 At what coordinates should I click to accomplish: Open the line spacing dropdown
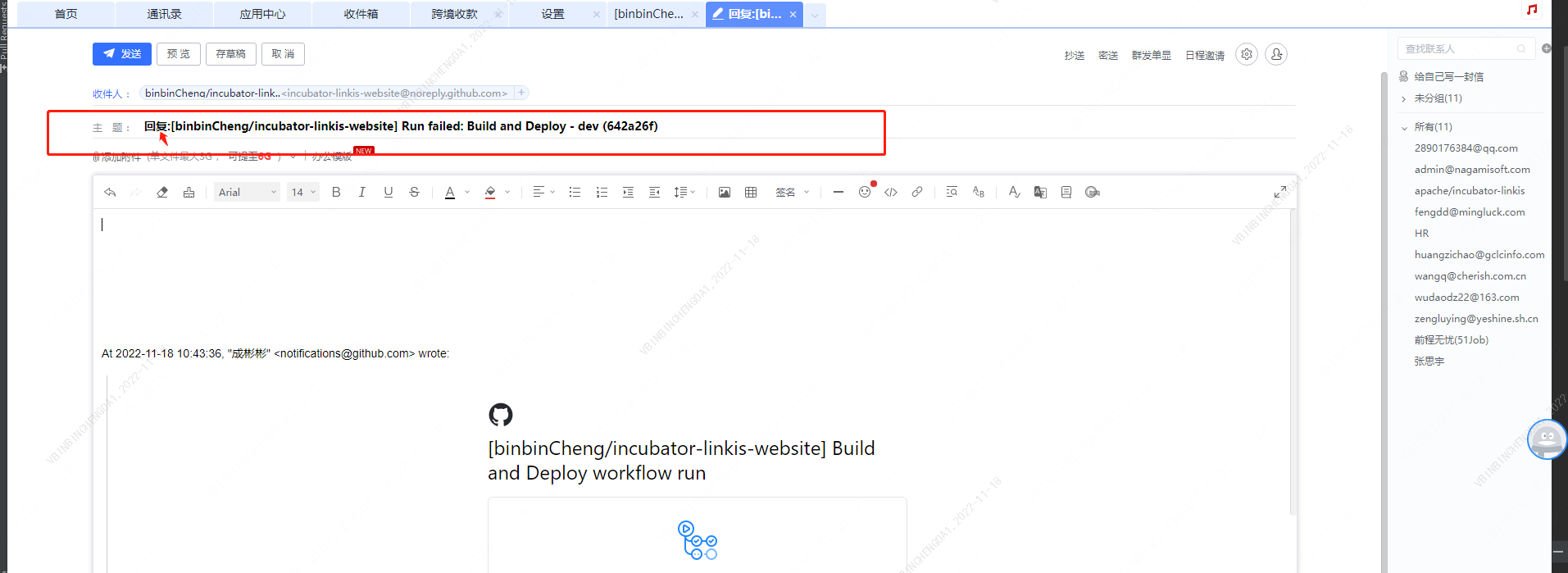(684, 192)
